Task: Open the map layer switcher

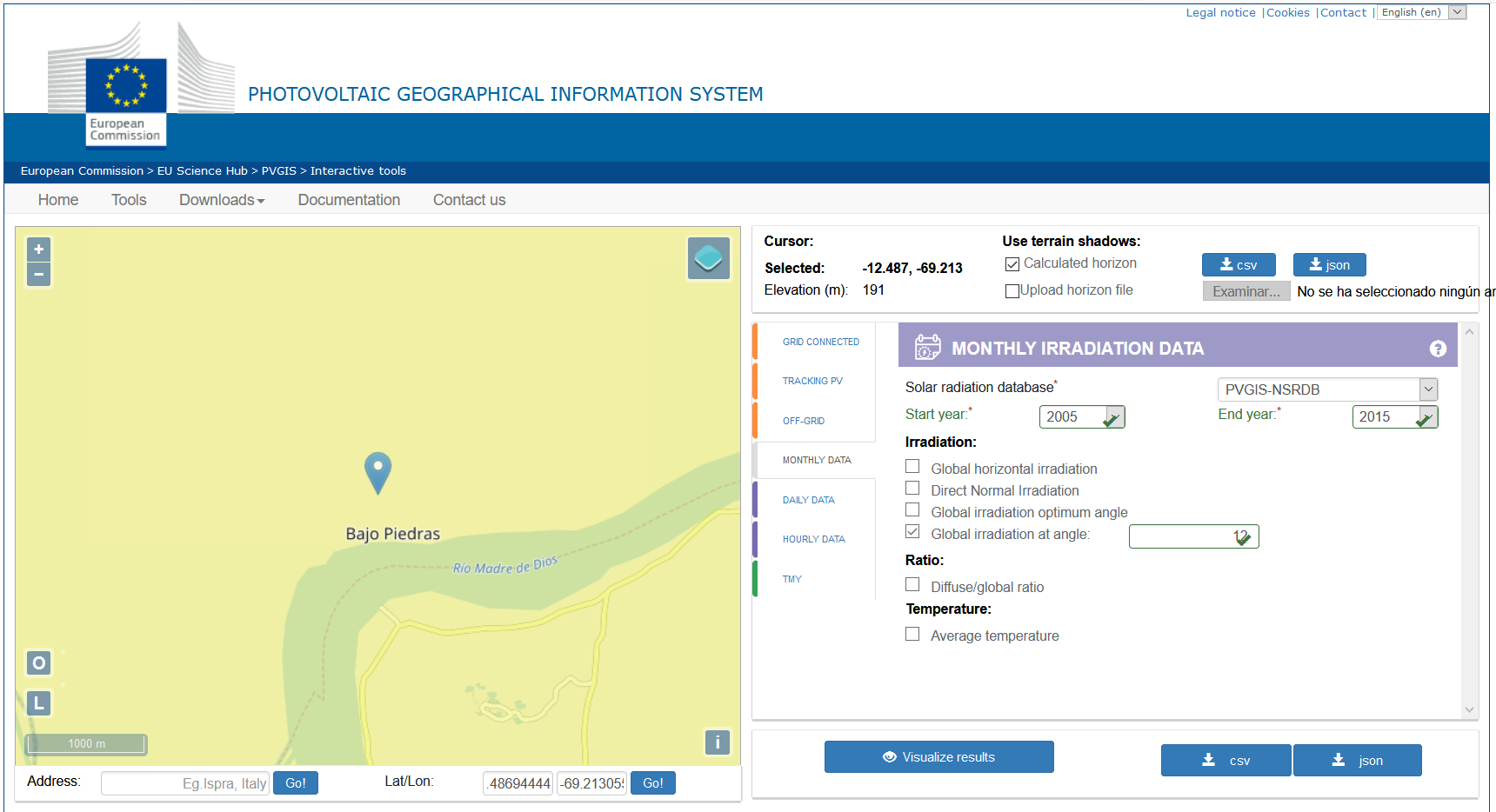Action: click(708, 258)
